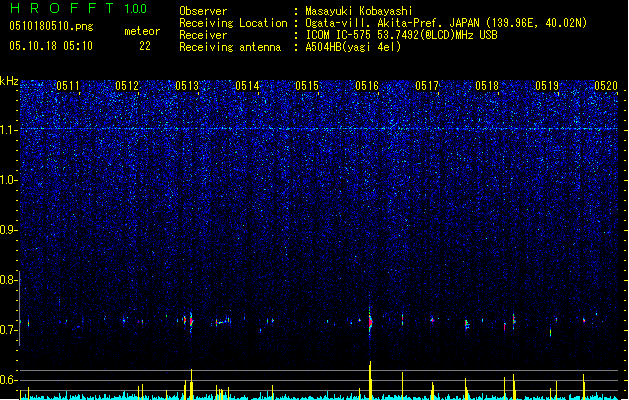The image size is (629, 400).
Task: Click the HROFFT 1.0.0 title text
Action: click(78, 8)
